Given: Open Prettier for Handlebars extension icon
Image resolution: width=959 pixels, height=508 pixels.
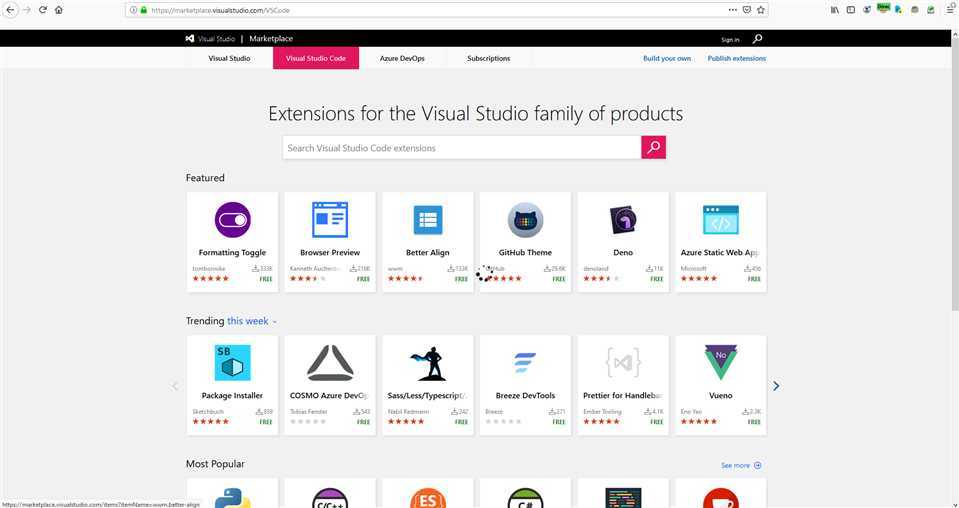Looking at the screenshot, I should (623, 363).
